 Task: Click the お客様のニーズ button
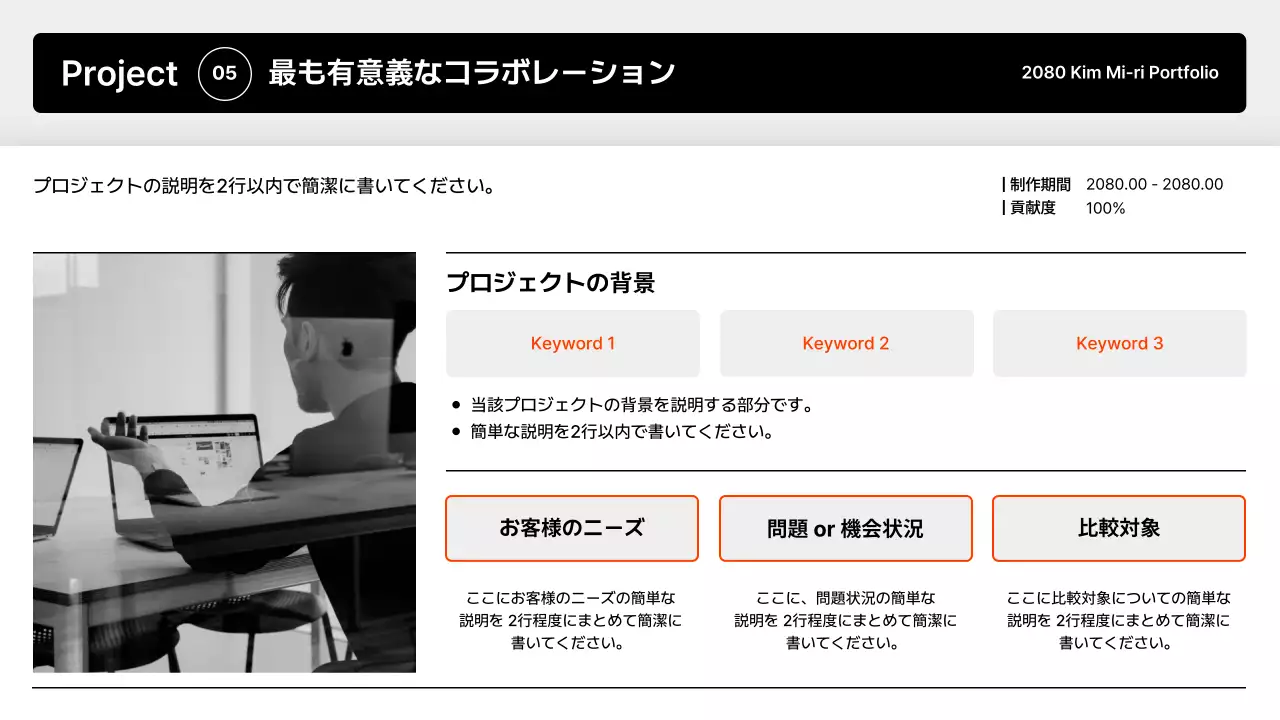(x=572, y=528)
